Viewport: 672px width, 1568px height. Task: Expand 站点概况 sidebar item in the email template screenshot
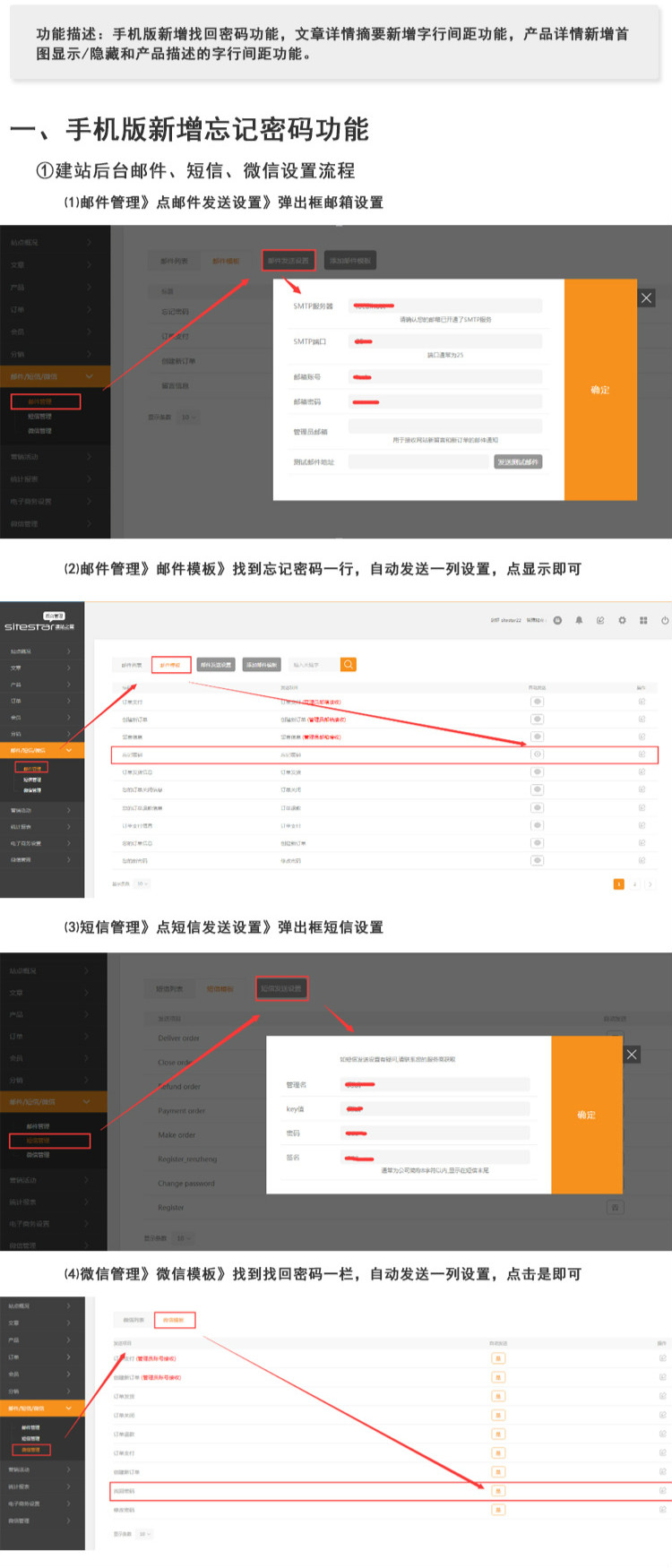pos(42,651)
